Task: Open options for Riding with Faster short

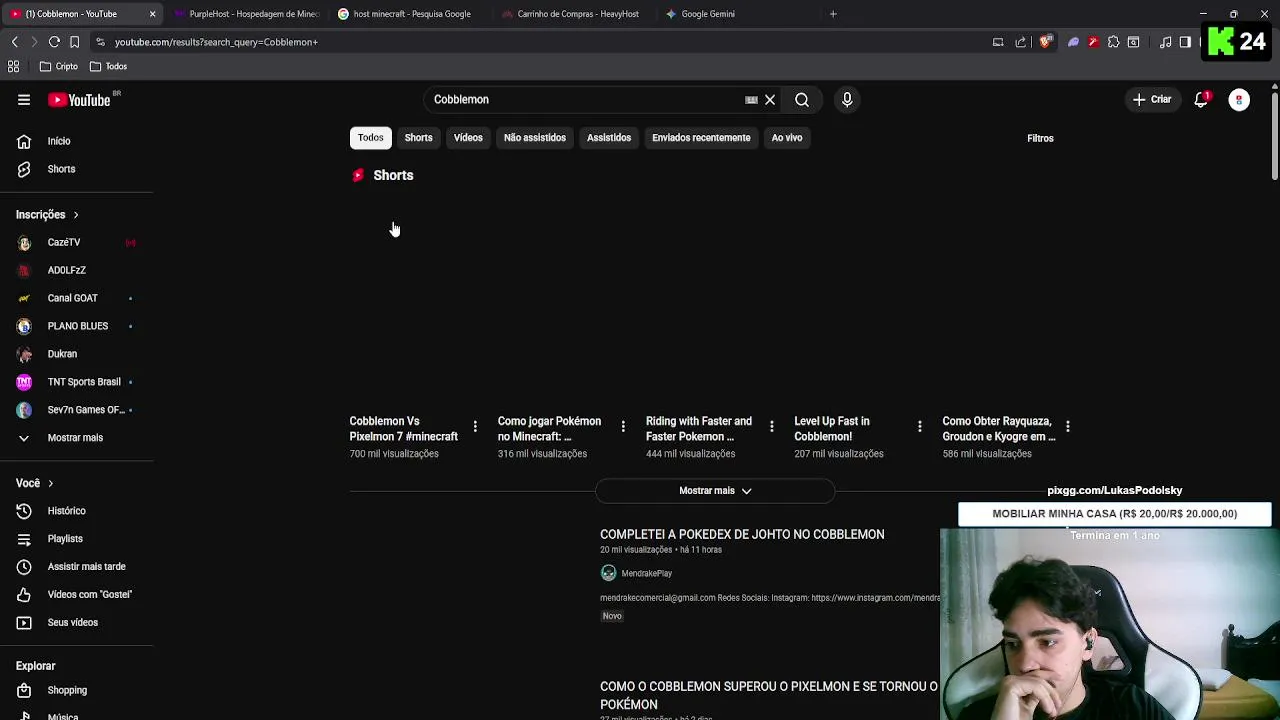Action: click(x=771, y=427)
